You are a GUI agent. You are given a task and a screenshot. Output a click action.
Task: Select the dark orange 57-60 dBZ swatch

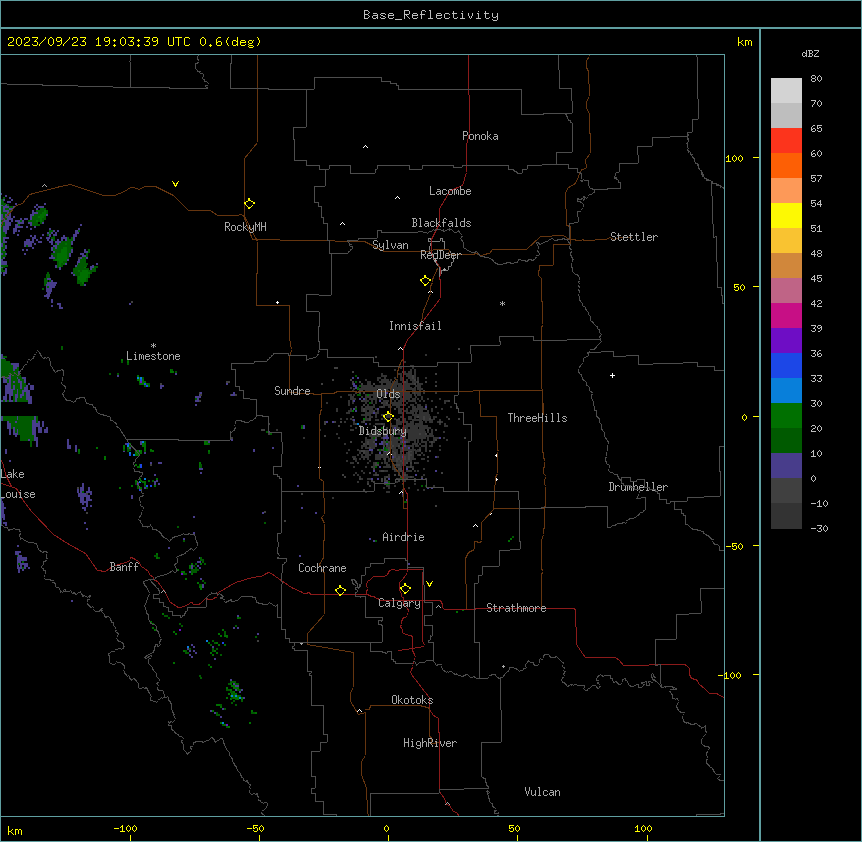coord(786,165)
